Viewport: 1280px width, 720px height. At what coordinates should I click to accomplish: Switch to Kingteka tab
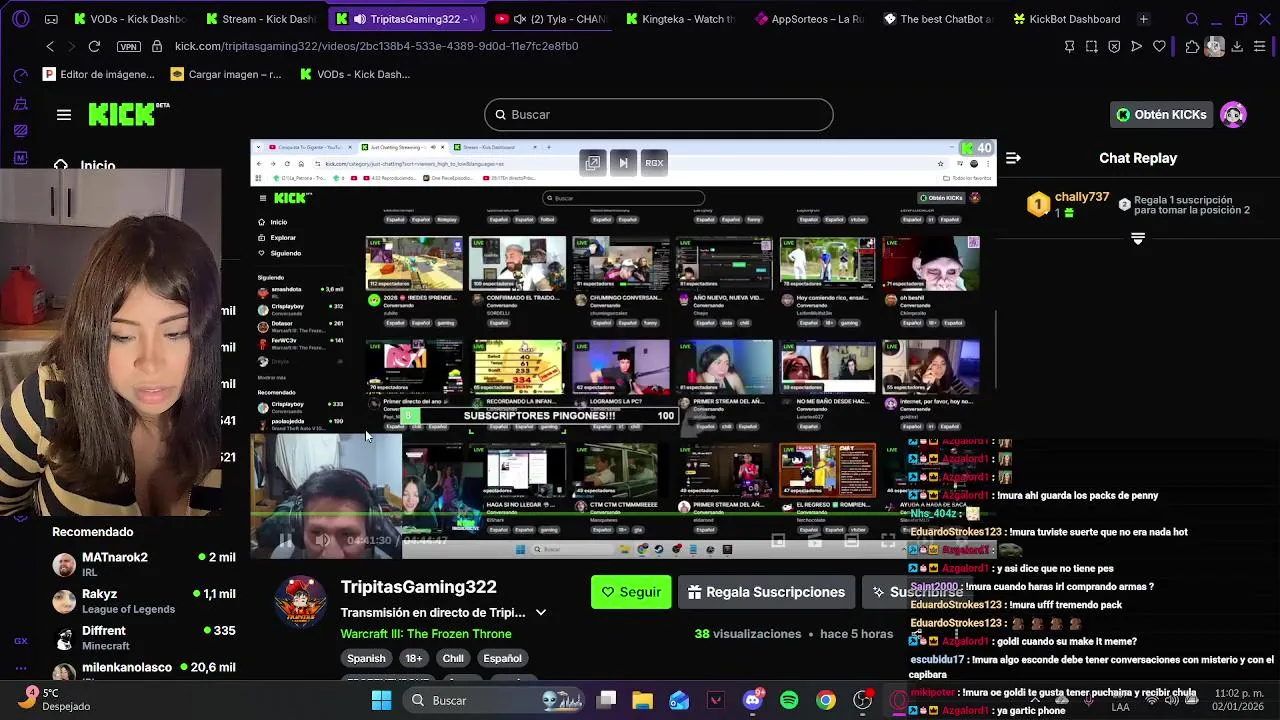point(680,19)
